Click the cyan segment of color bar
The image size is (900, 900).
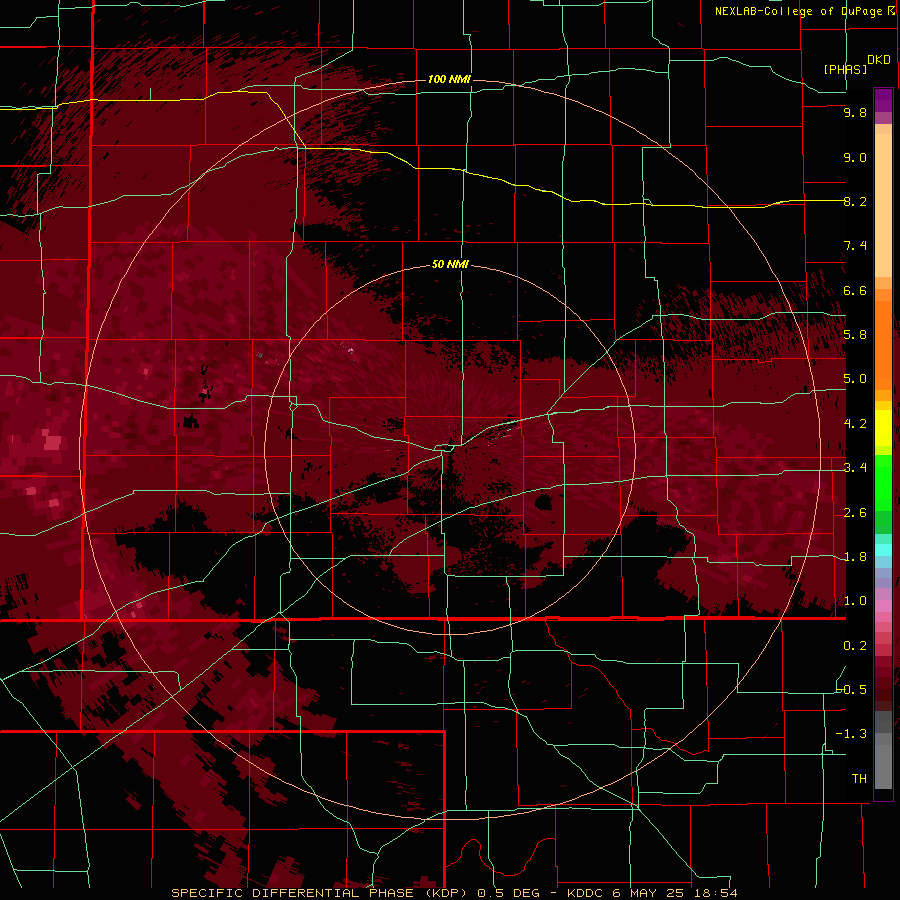tap(883, 550)
